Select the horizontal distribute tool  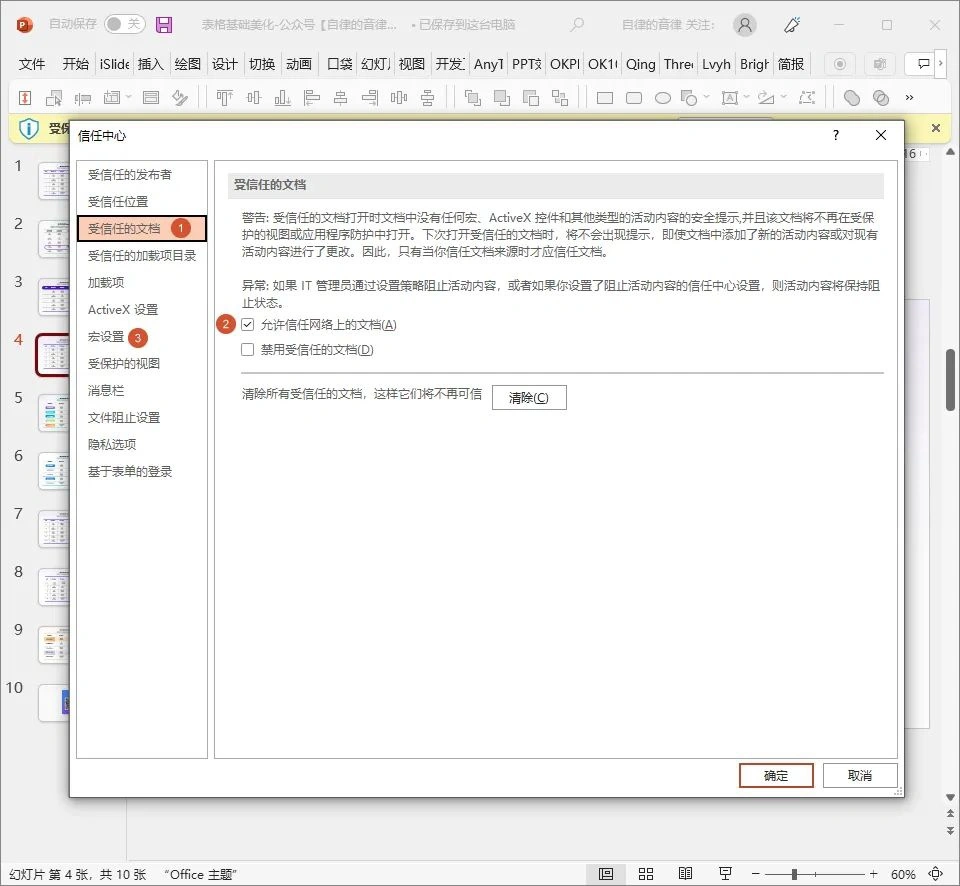(x=399, y=97)
